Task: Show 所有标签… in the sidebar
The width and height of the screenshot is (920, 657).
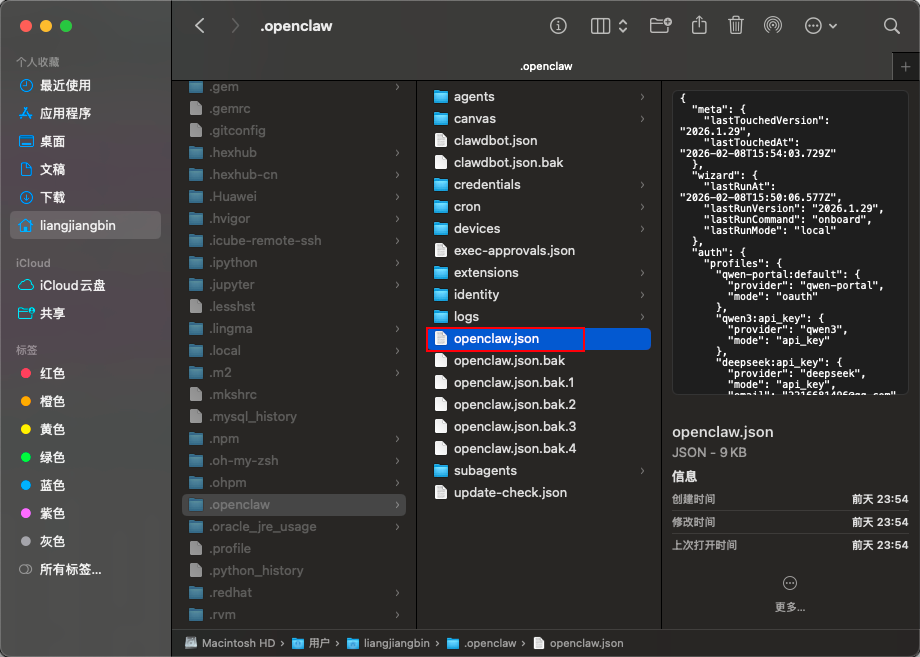Action: pyautogui.click(x=86, y=570)
